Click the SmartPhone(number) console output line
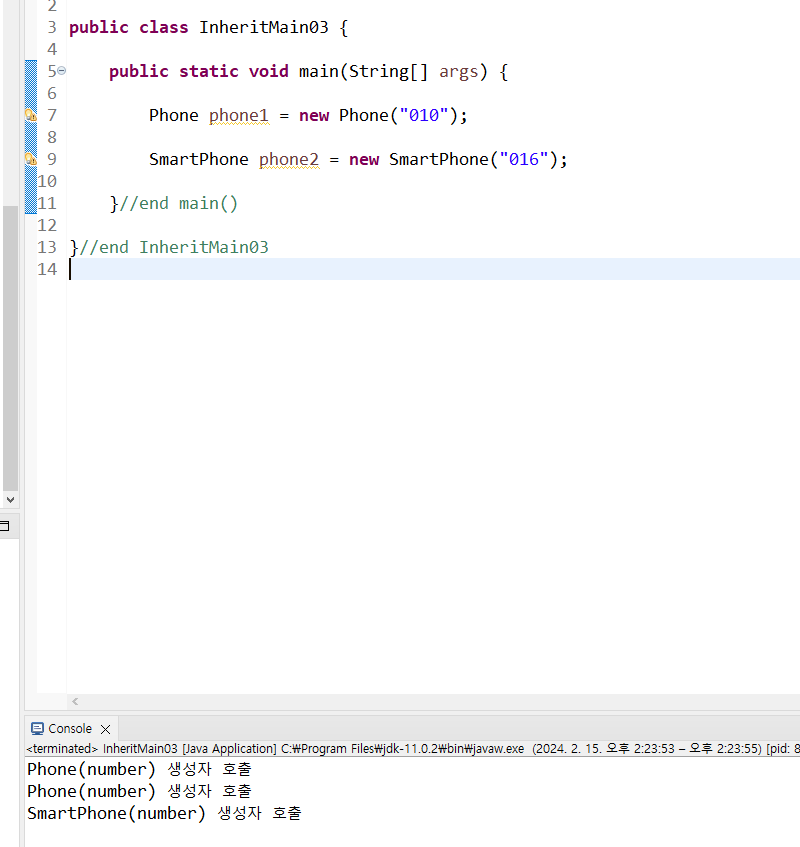Image resolution: width=800 pixels, height=847 pixels. (x=164, y=814)
